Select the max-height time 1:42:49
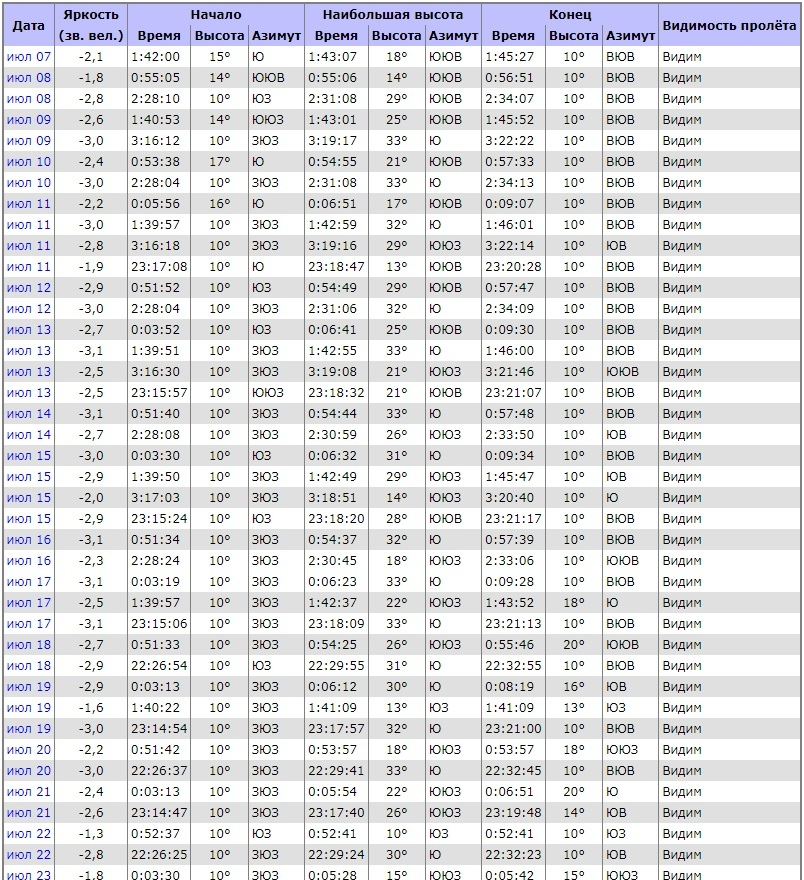804x880 pixels. 332,476
